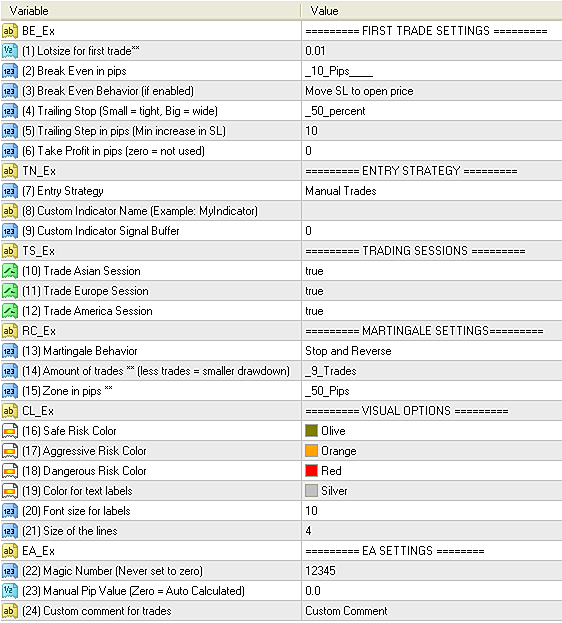This screenshot has width=562, height=623.
Task: Select the Zone in pips variable label
Action: click(x=67, y=391)
